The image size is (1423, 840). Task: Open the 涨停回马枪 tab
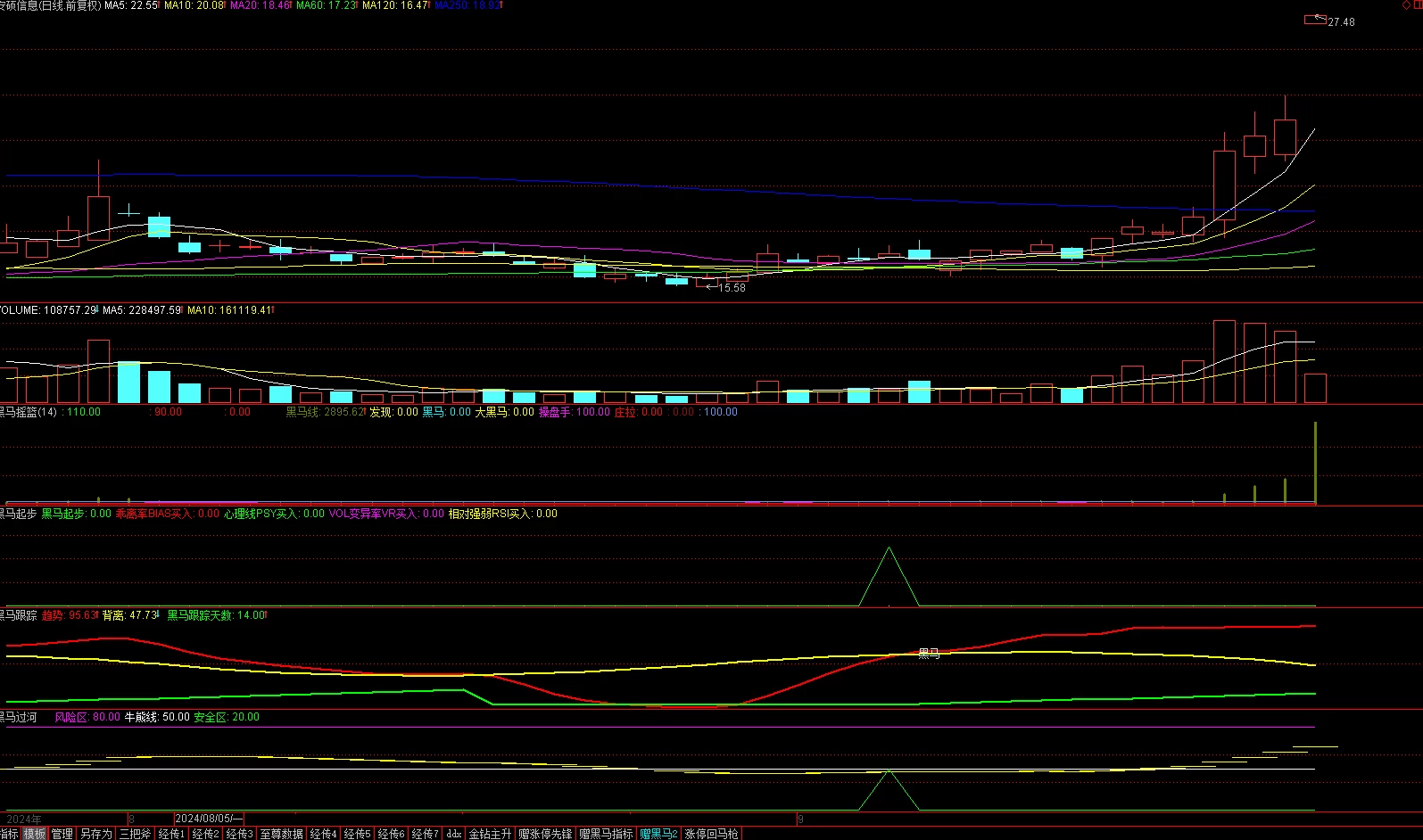[x=712, y=834]
